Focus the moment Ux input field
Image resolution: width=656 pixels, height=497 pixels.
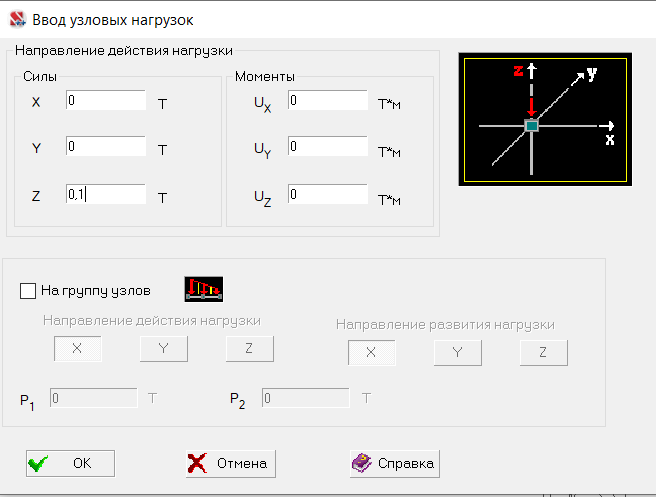click(x=328, y=100)
